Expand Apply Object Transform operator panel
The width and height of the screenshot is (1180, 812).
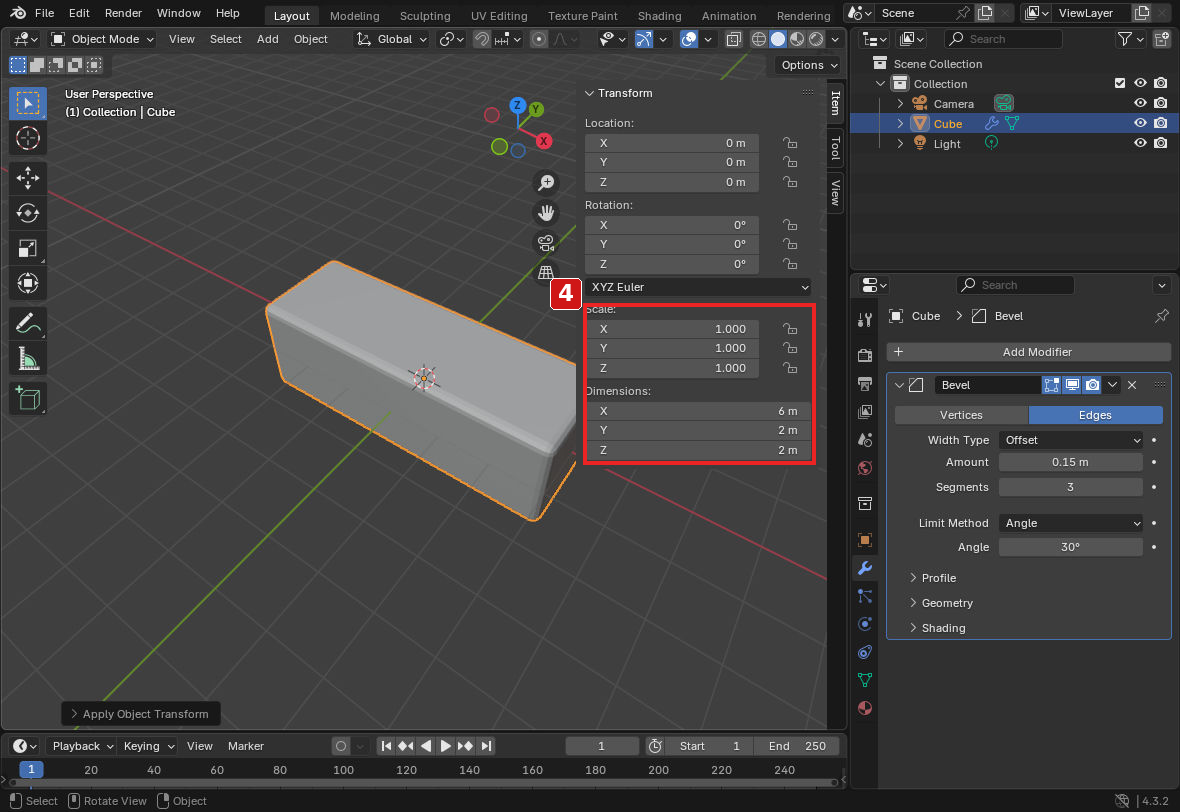coord(141,714)
